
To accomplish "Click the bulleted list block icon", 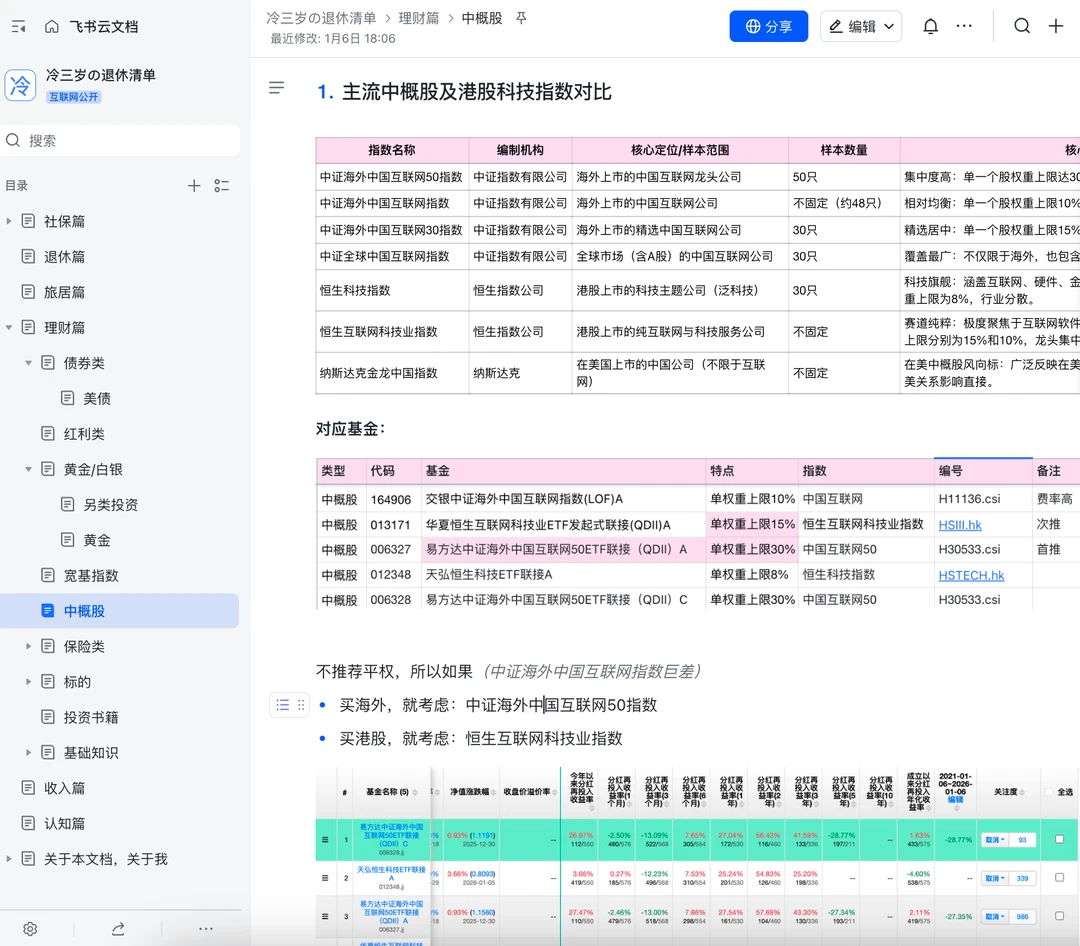I will pyautogui.click(x=282, y=705).
